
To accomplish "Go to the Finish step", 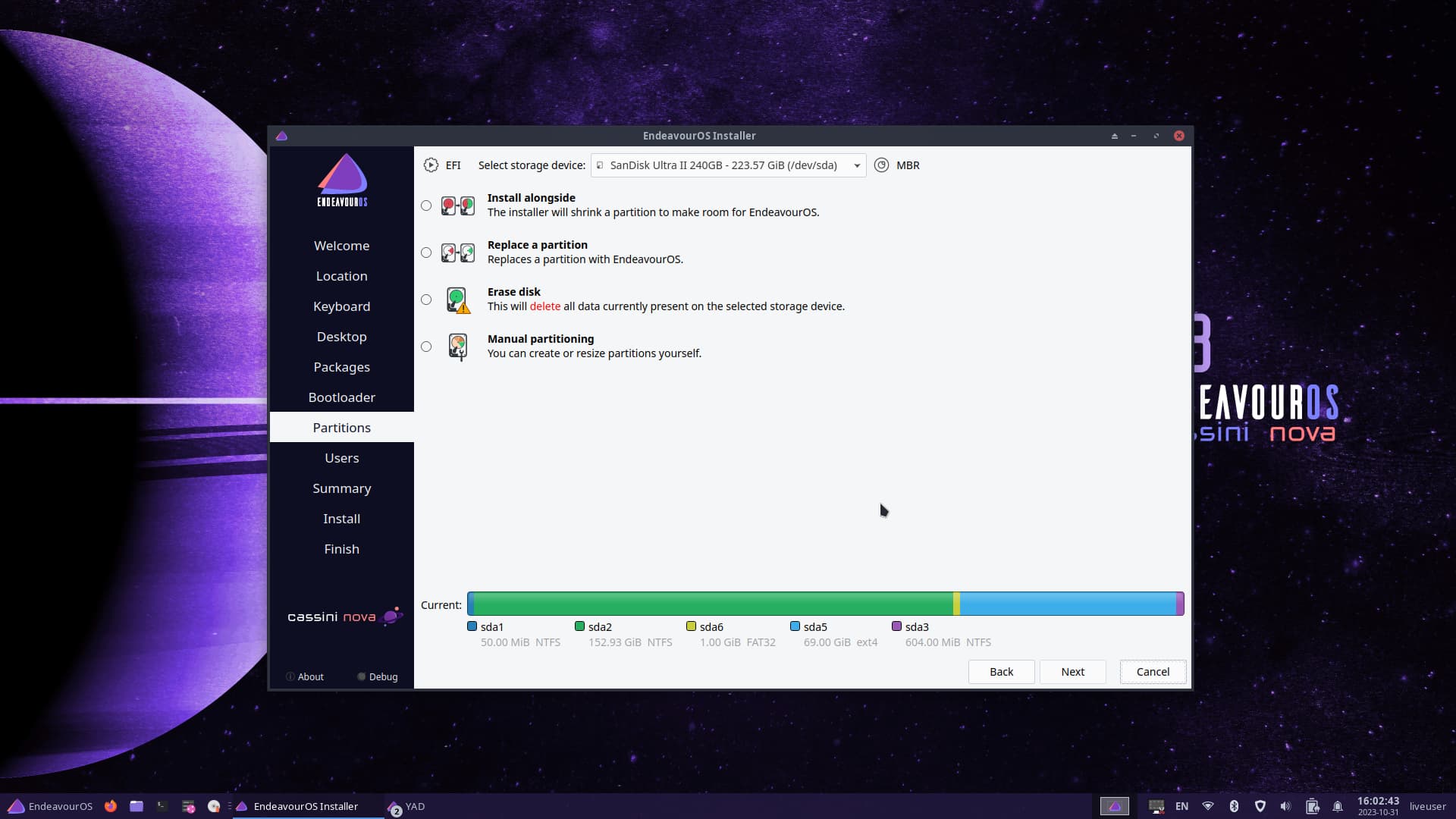I will (x=342, y=549).
